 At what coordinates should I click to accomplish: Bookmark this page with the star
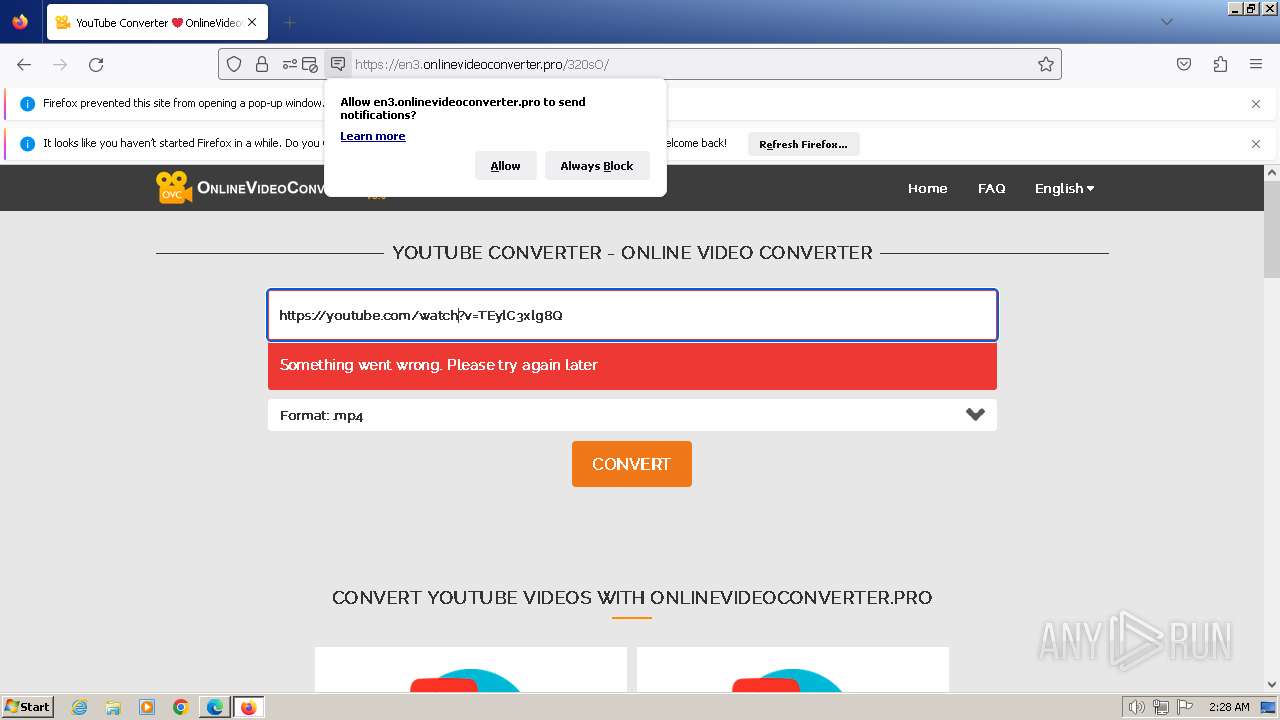click(1046, 64)
